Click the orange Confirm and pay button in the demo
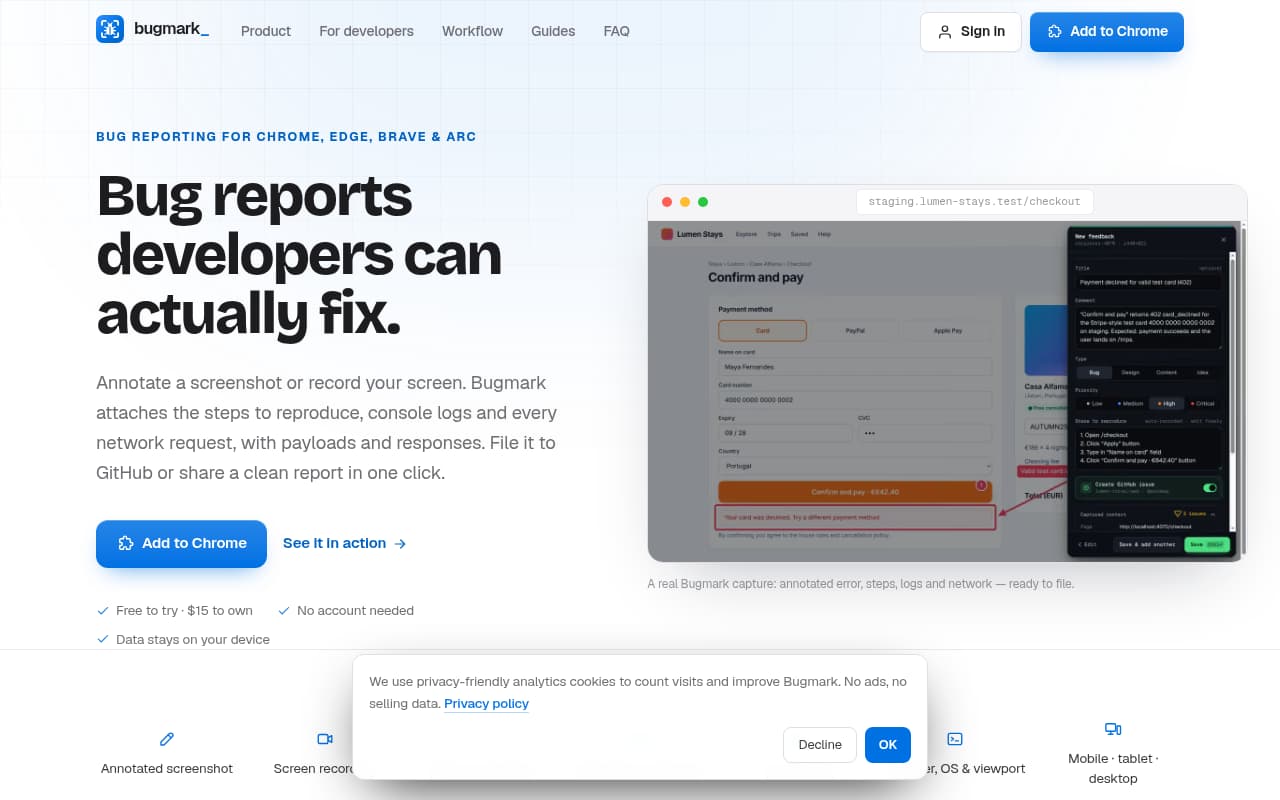This screenshot has height=800, width=1280. click(855, 492)
